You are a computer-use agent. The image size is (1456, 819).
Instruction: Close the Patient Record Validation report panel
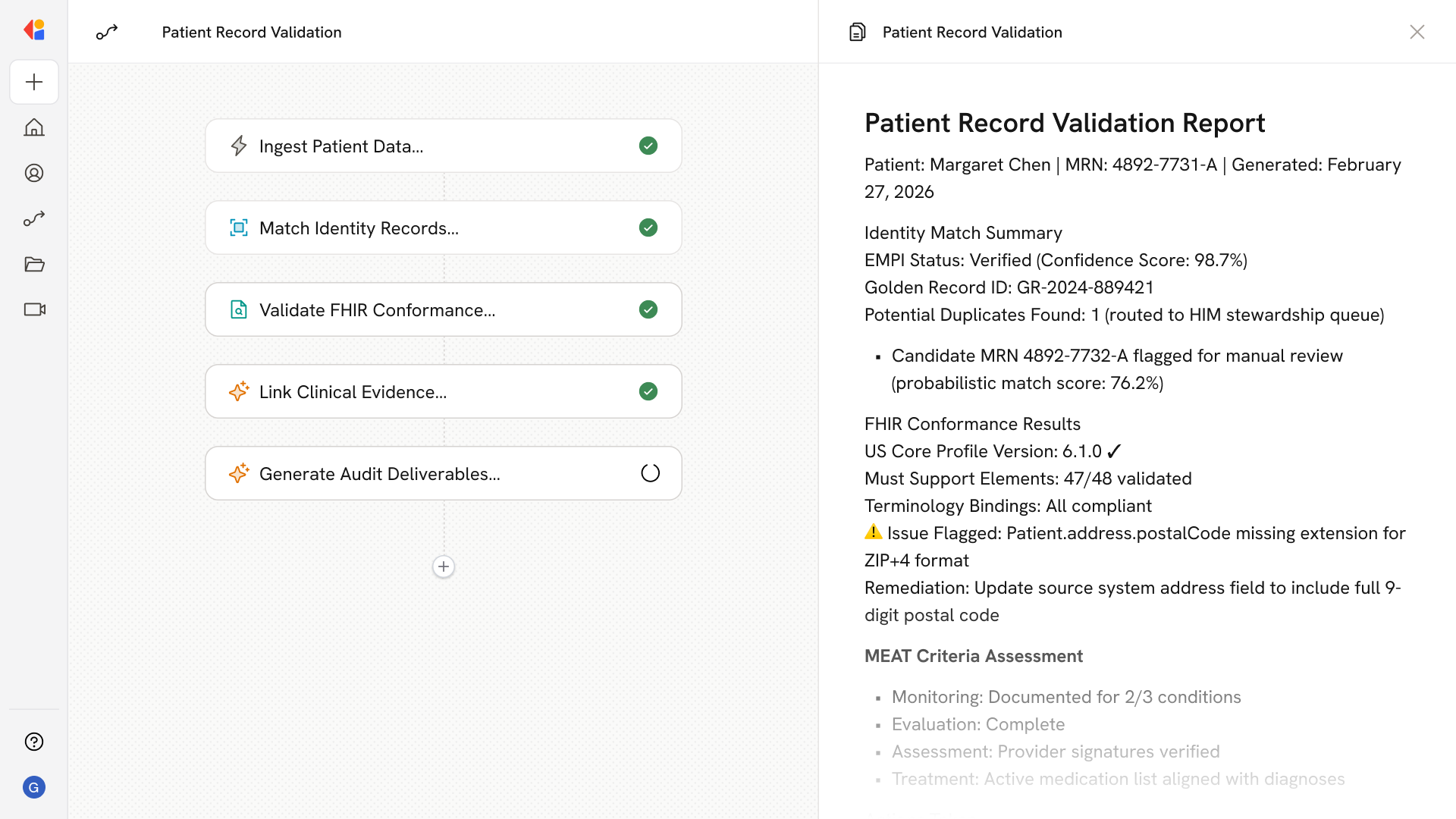pyautogui.click(x=1417, y=32)
